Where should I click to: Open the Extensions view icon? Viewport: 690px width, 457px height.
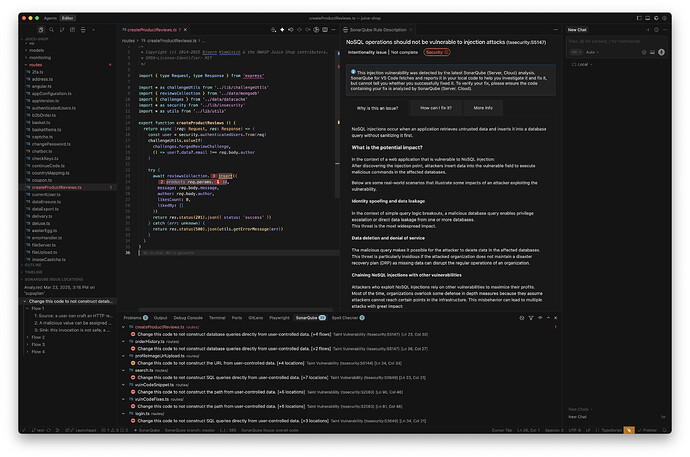point(73,30)
